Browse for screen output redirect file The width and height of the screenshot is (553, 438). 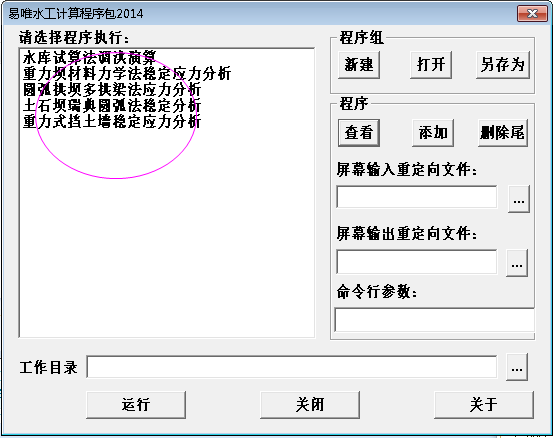point(517,263)
